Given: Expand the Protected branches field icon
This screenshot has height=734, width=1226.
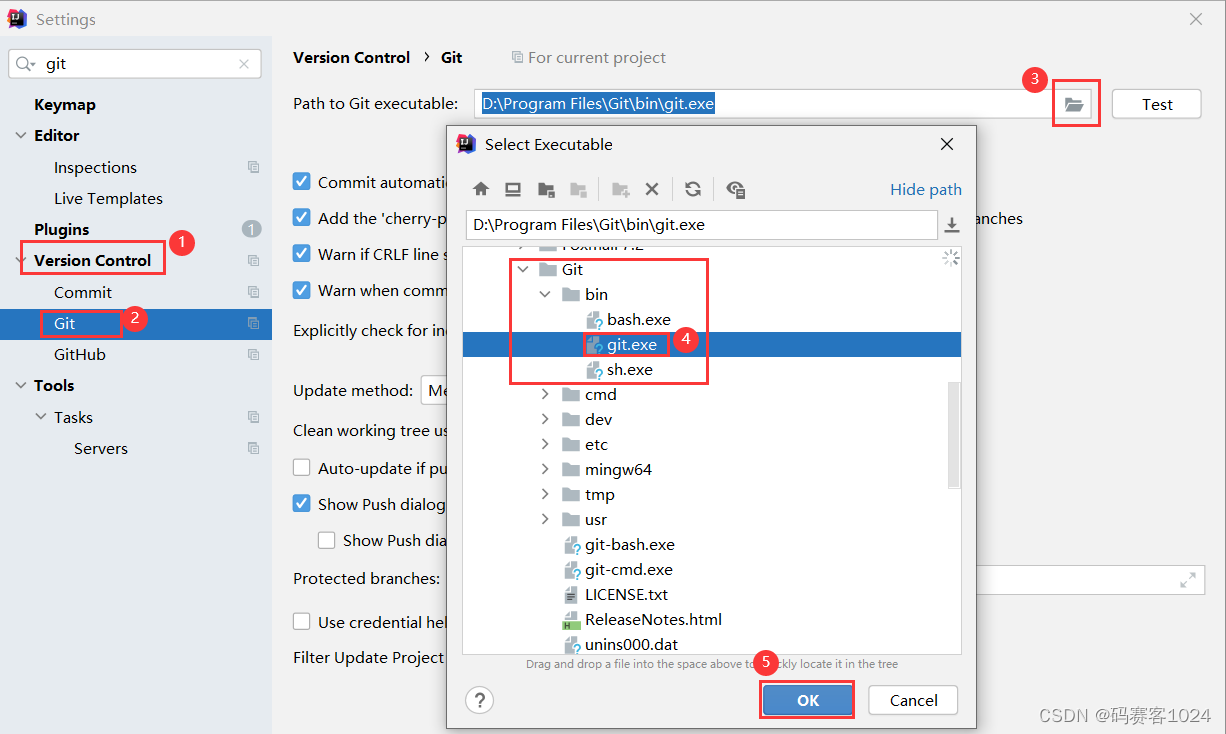Looking at the screenshot, I should point(1188,579).
